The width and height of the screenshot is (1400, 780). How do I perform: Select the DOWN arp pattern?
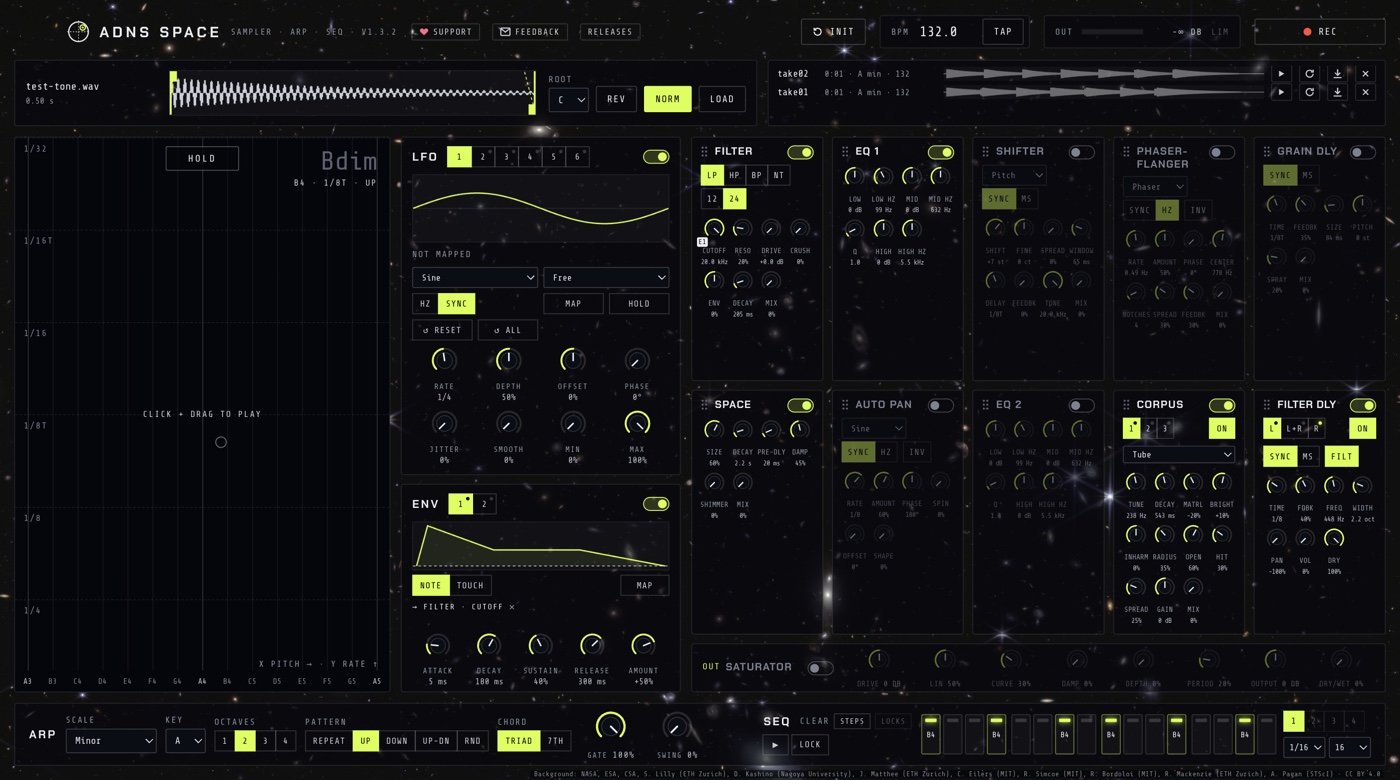coord(397,741)
